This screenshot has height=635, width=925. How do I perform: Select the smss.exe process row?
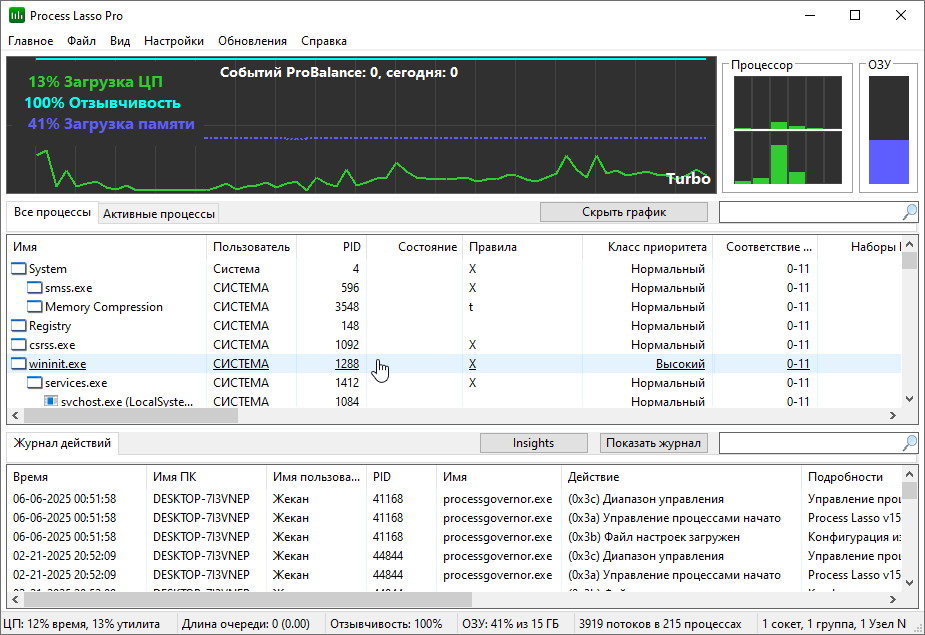point(454,288)
